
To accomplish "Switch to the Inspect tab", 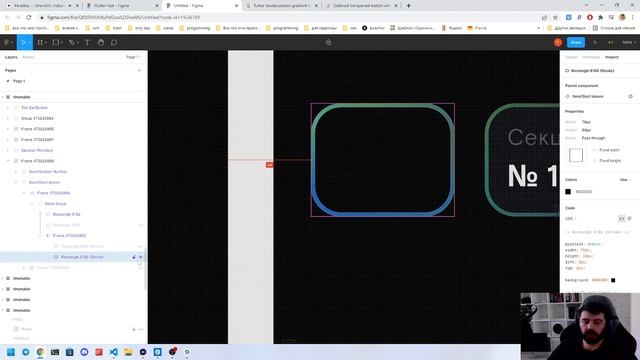I will tap(611, 57).
